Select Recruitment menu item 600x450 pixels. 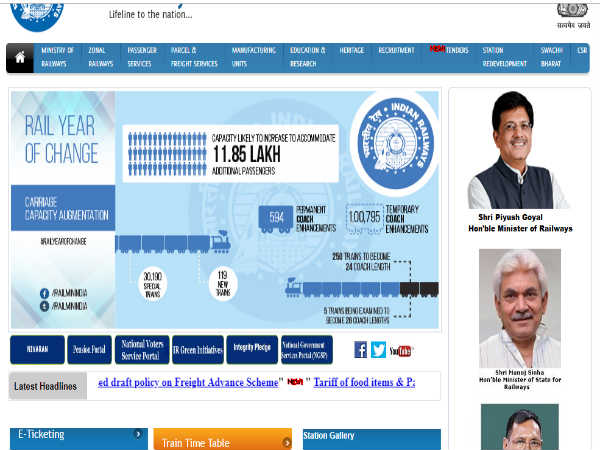tap(396, 51)
